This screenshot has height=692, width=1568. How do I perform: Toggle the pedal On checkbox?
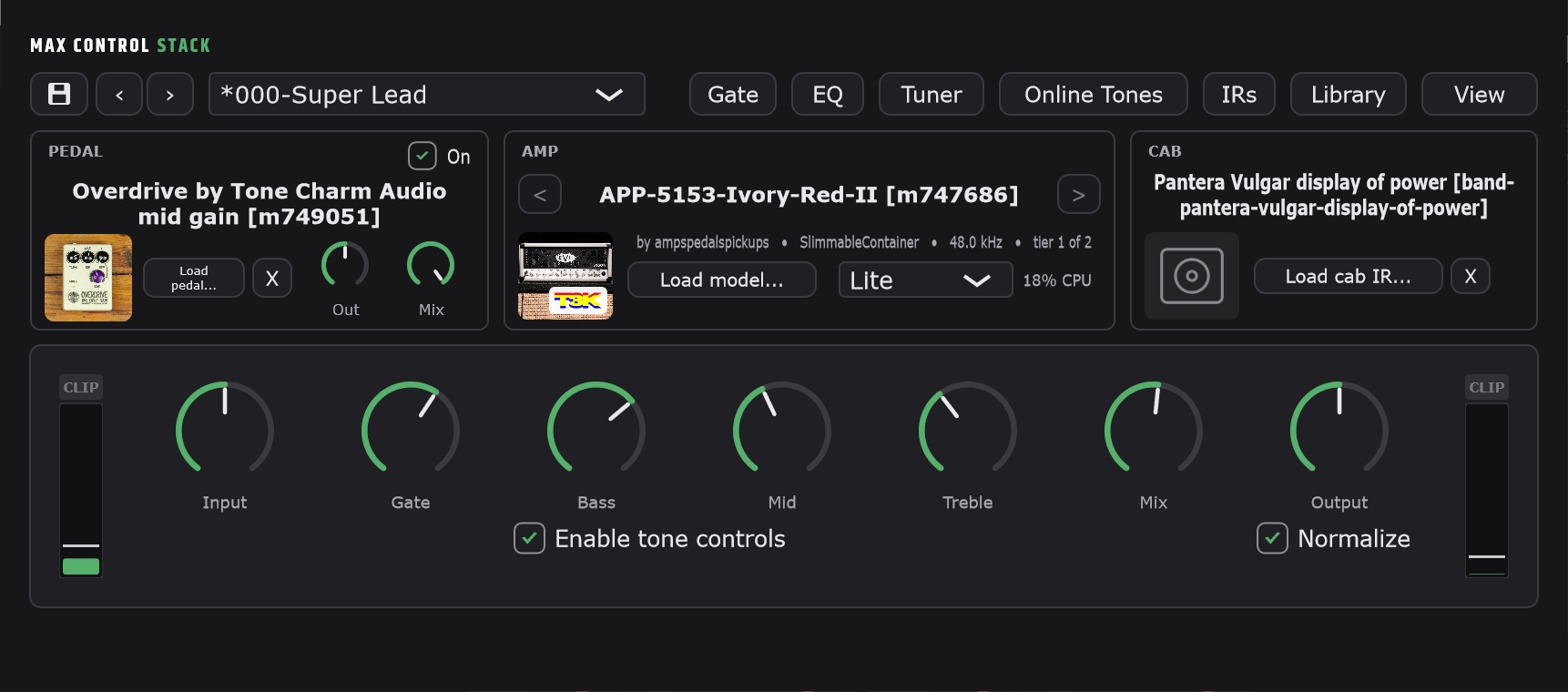(423, 156)
